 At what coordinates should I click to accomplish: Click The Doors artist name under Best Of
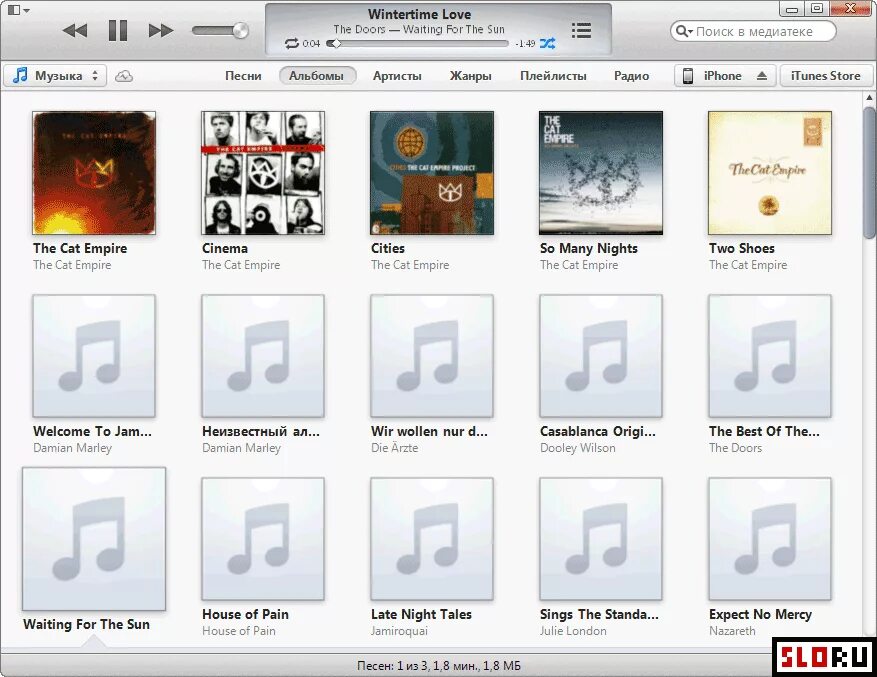[735, 448]
